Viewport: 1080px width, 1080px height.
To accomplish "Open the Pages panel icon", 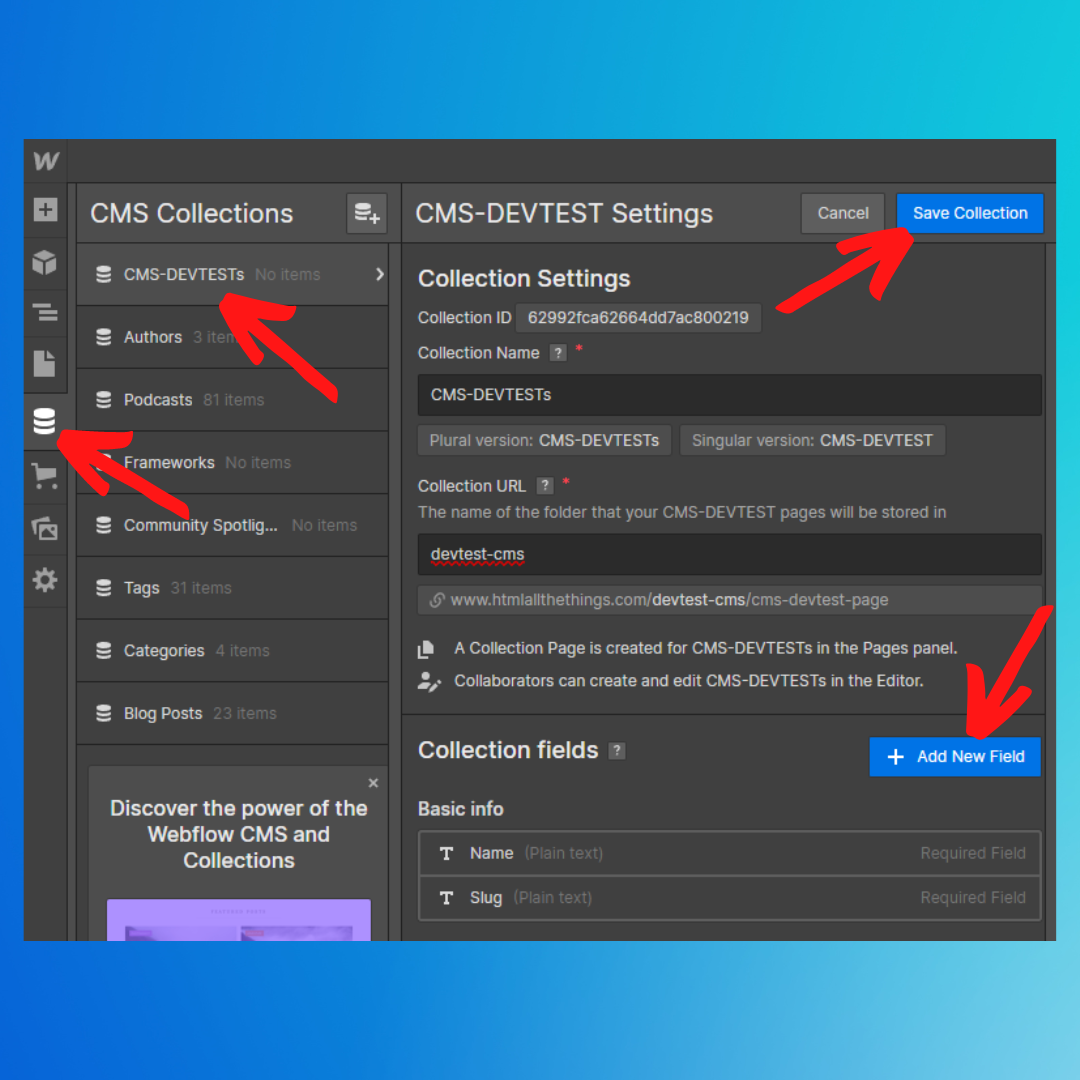I will 45,364.
